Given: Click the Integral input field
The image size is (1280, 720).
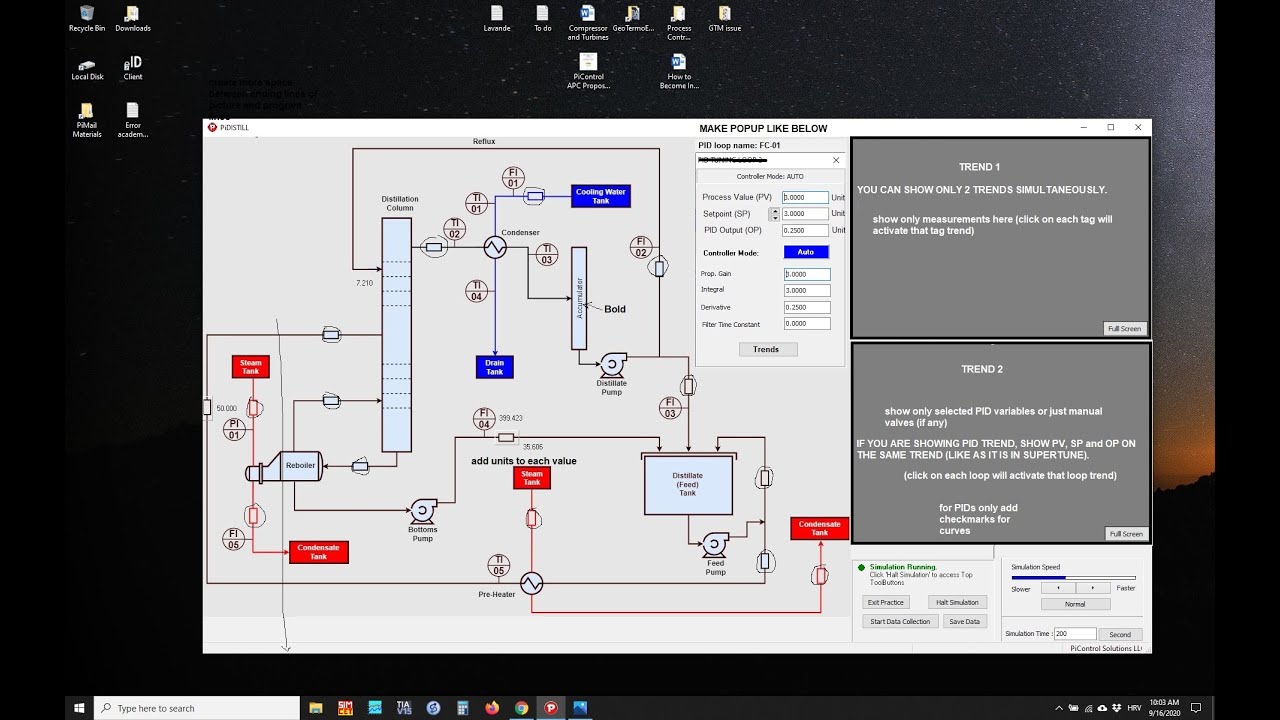Looking at the screenshot, I should tap(807, 290).
